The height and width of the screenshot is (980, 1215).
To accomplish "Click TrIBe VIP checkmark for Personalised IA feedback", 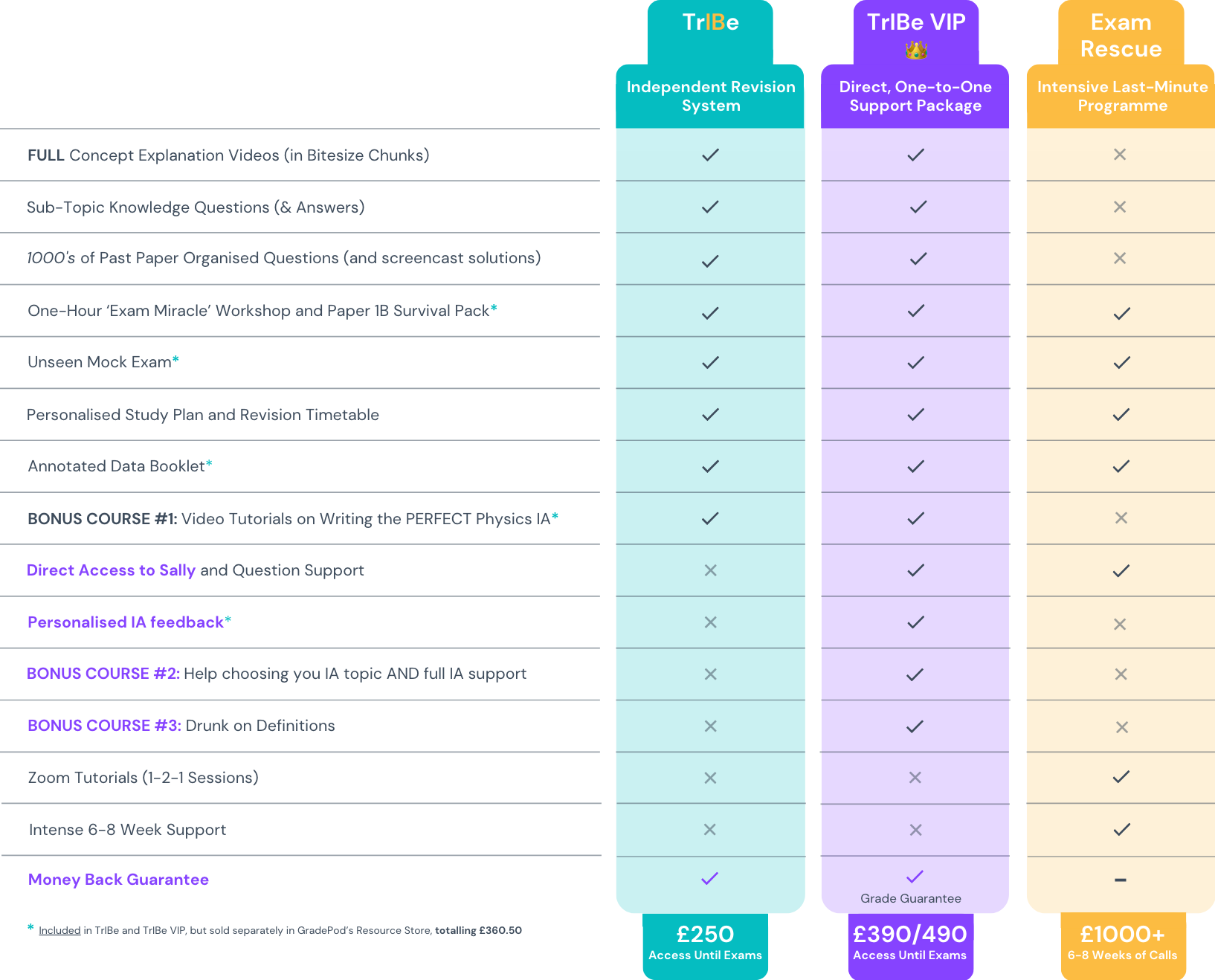I will pyautogui.click(x=916, y=622).
